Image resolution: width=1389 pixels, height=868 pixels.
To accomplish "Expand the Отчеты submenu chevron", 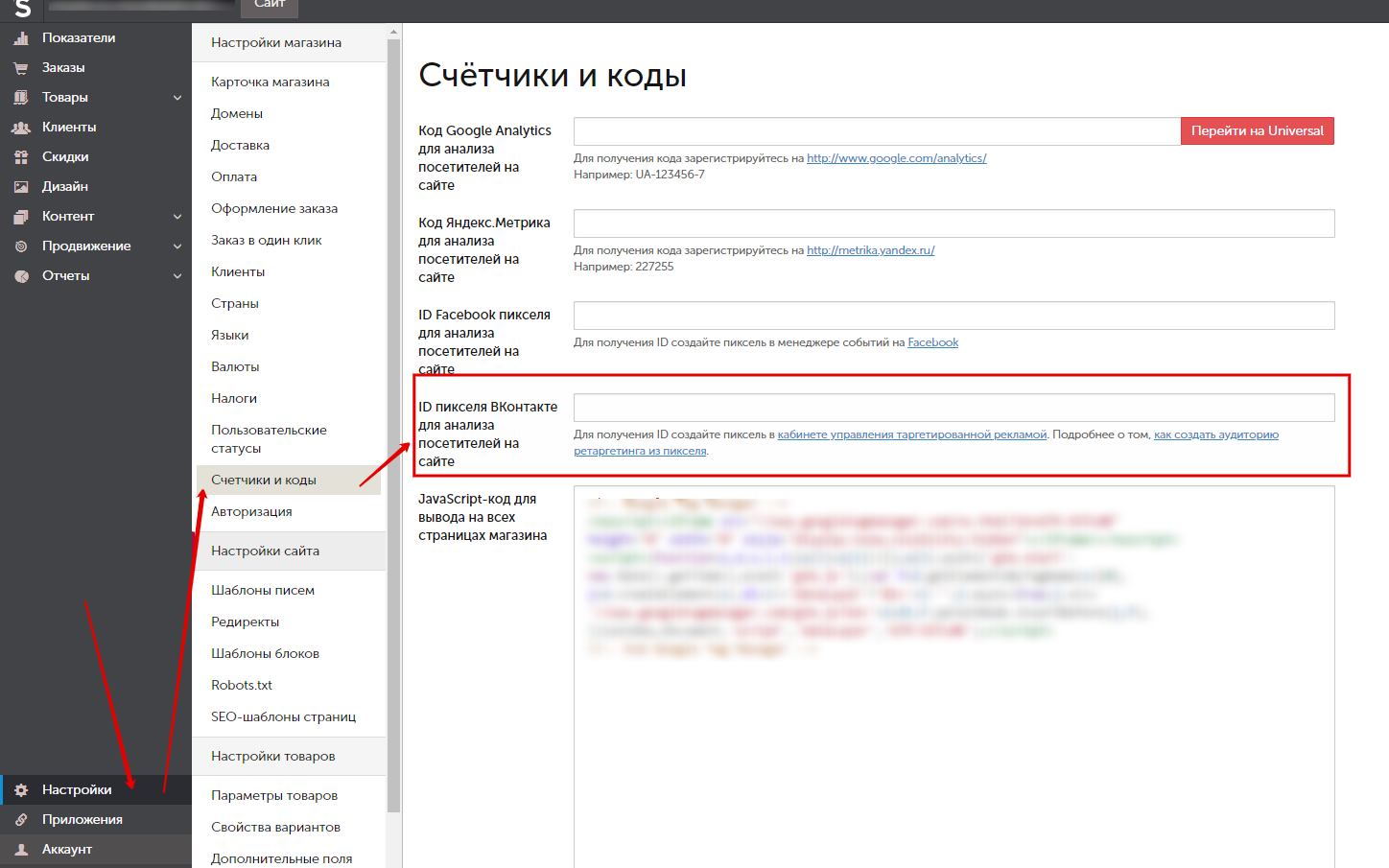I will [177, 276].
